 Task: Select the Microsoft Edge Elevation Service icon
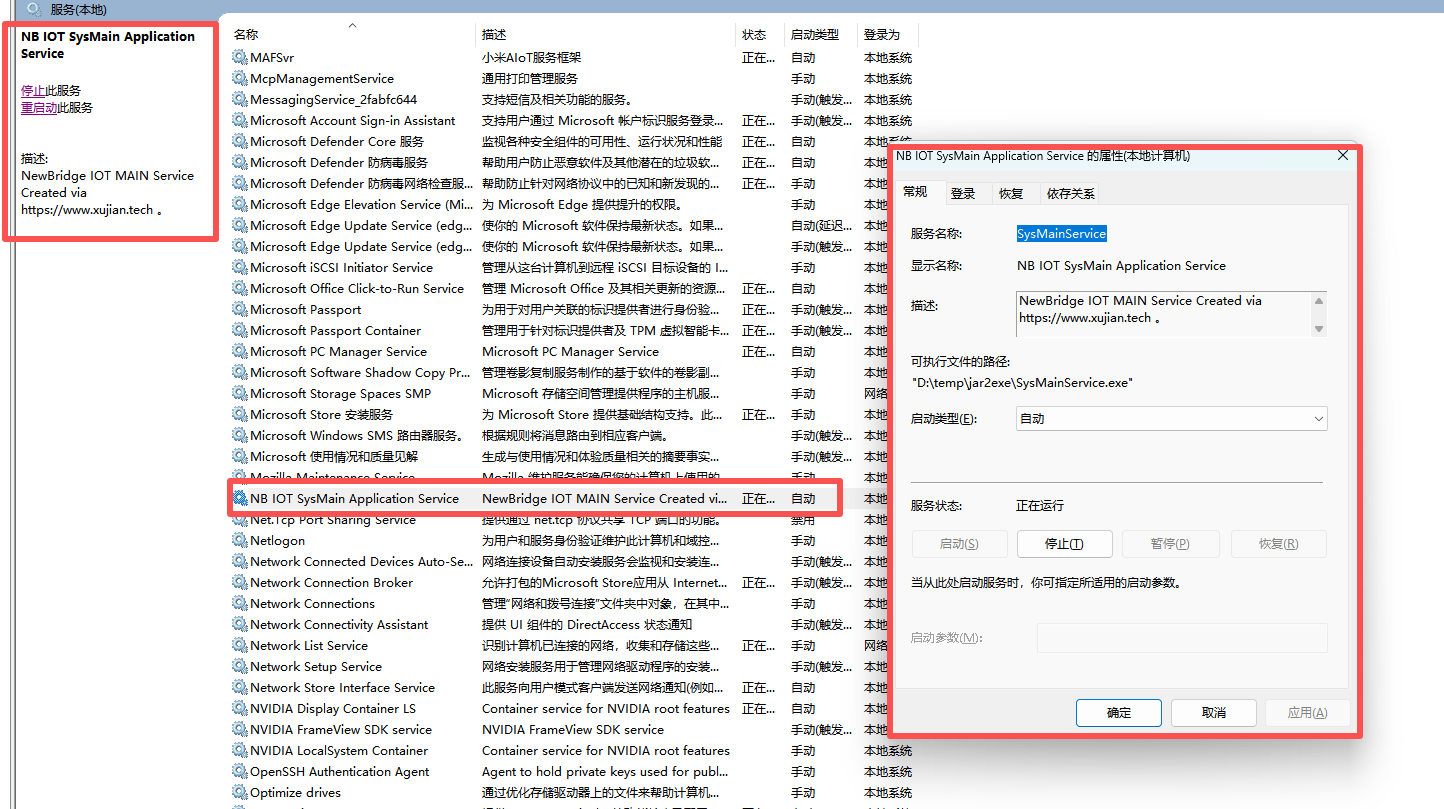click(240, 205)
